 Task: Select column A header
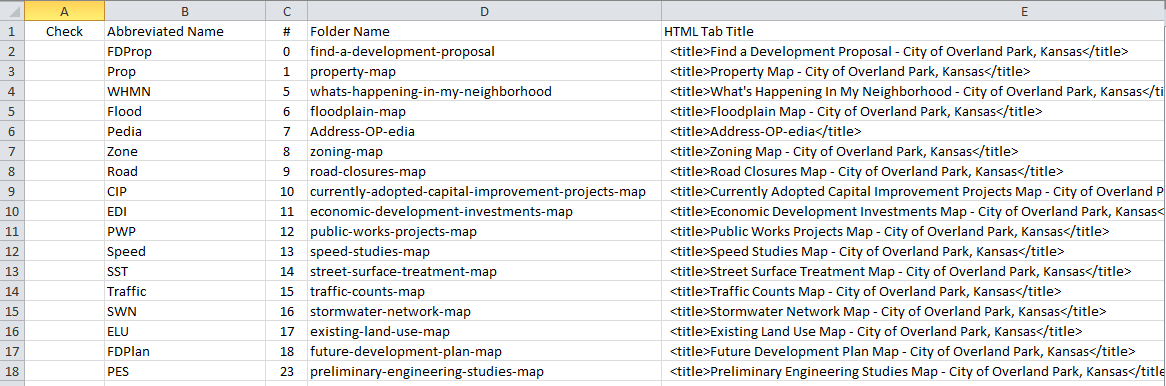tap(64, 11)
